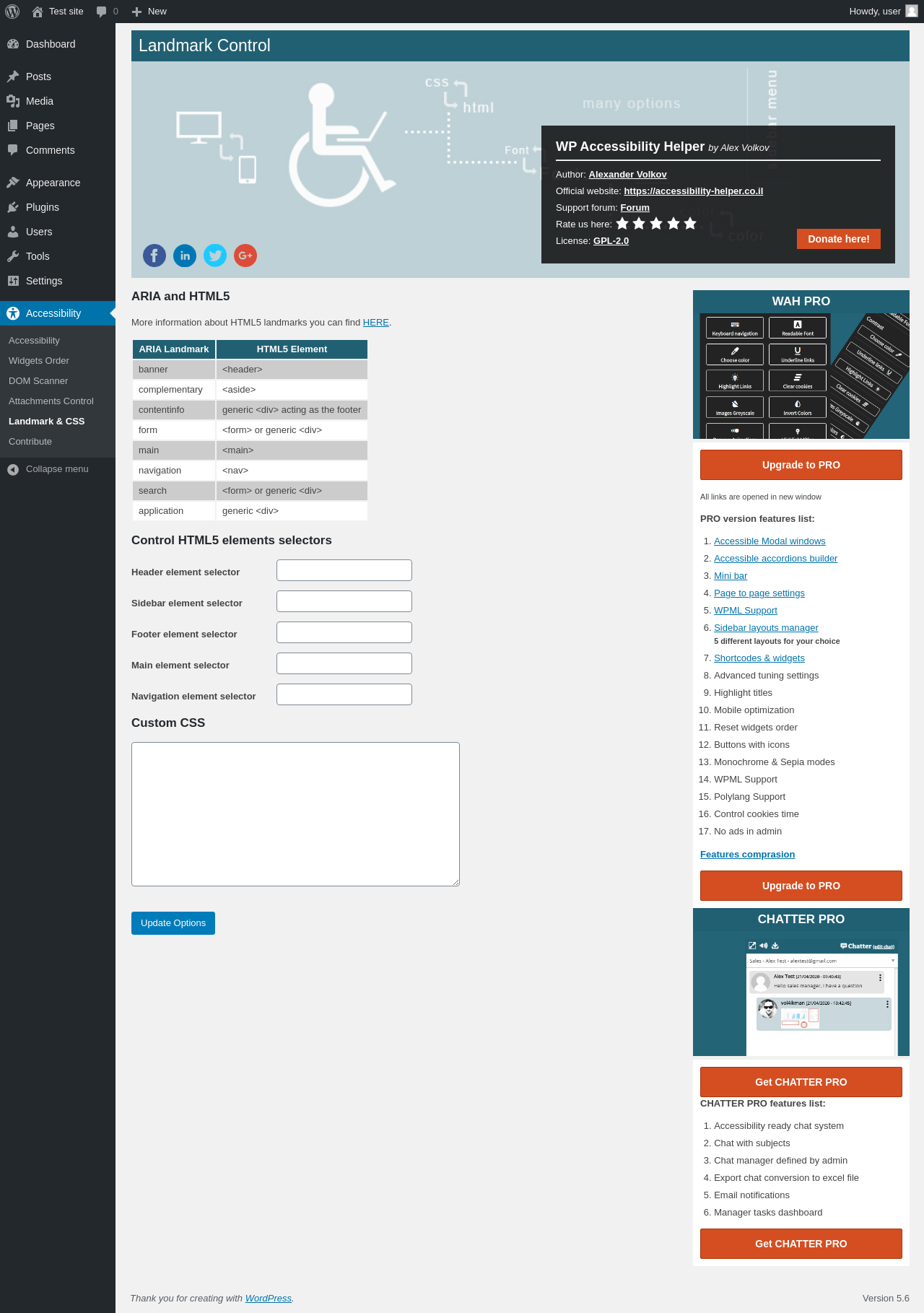Screen dimensions: 924x1313
Task: Open the GPL-2.0 license link
Action: click(611, 241)
